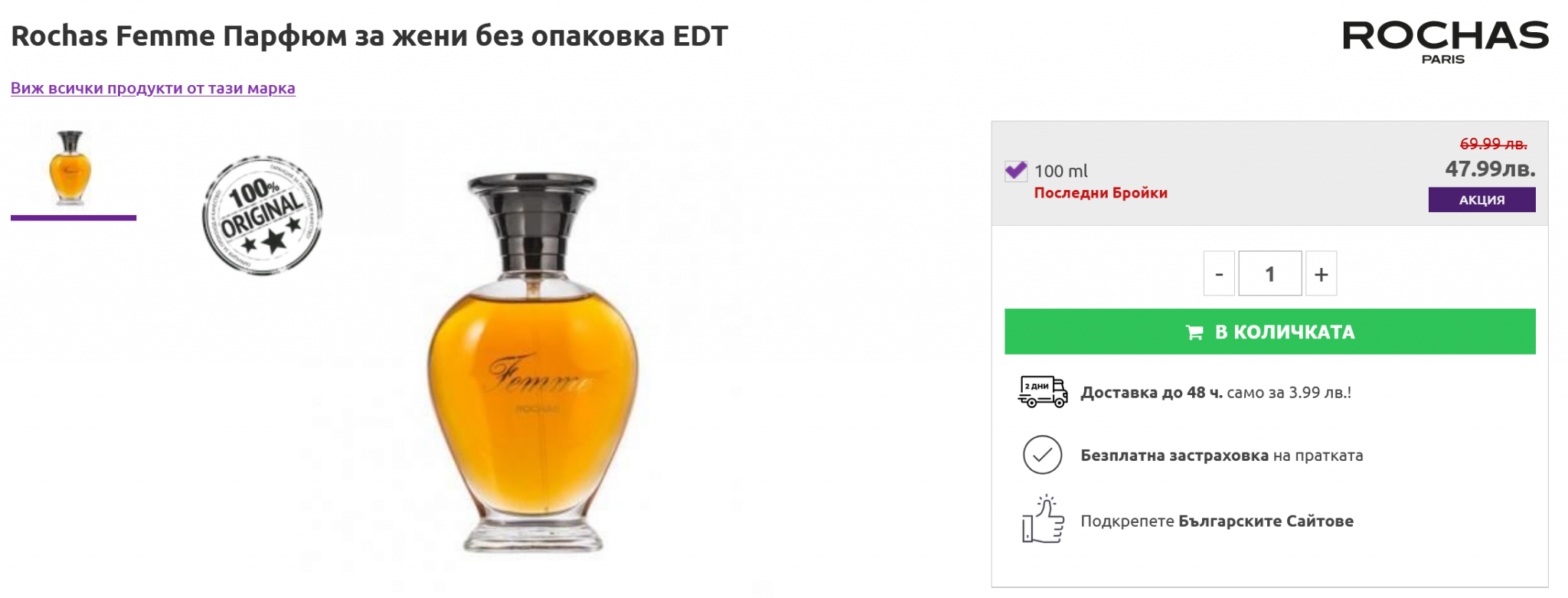Click the "Безплатна застраховка" text

click(1174, 456)
